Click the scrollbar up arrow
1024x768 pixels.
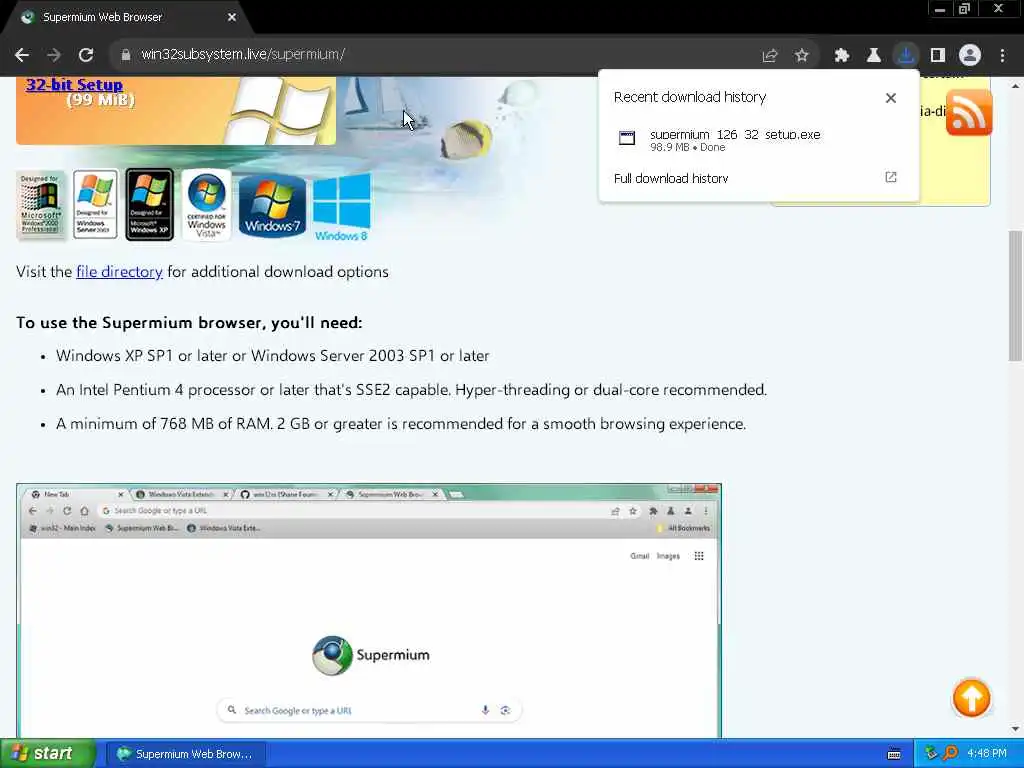[x=1016, y=86]
